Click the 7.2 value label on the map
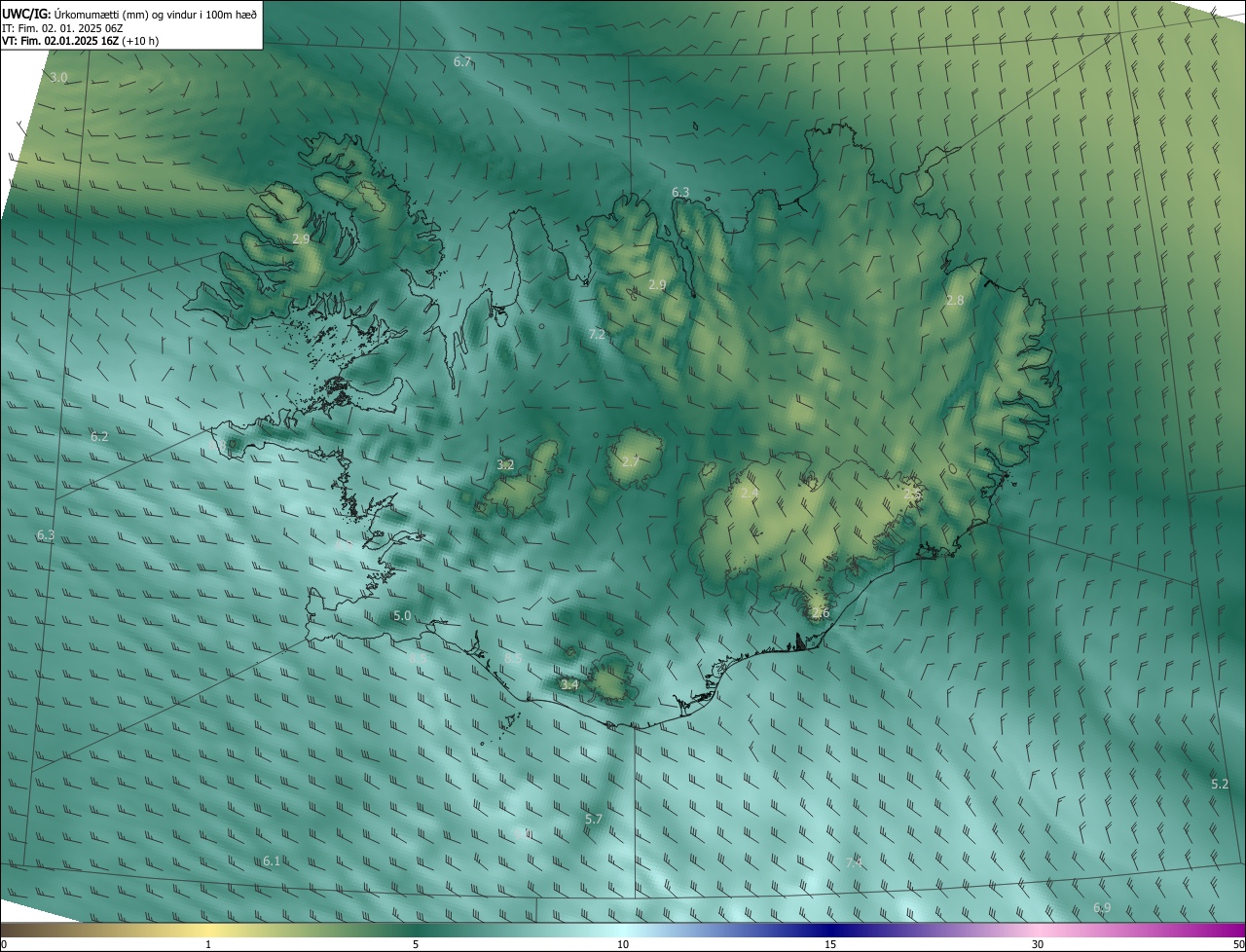 [x=597, y=334]
